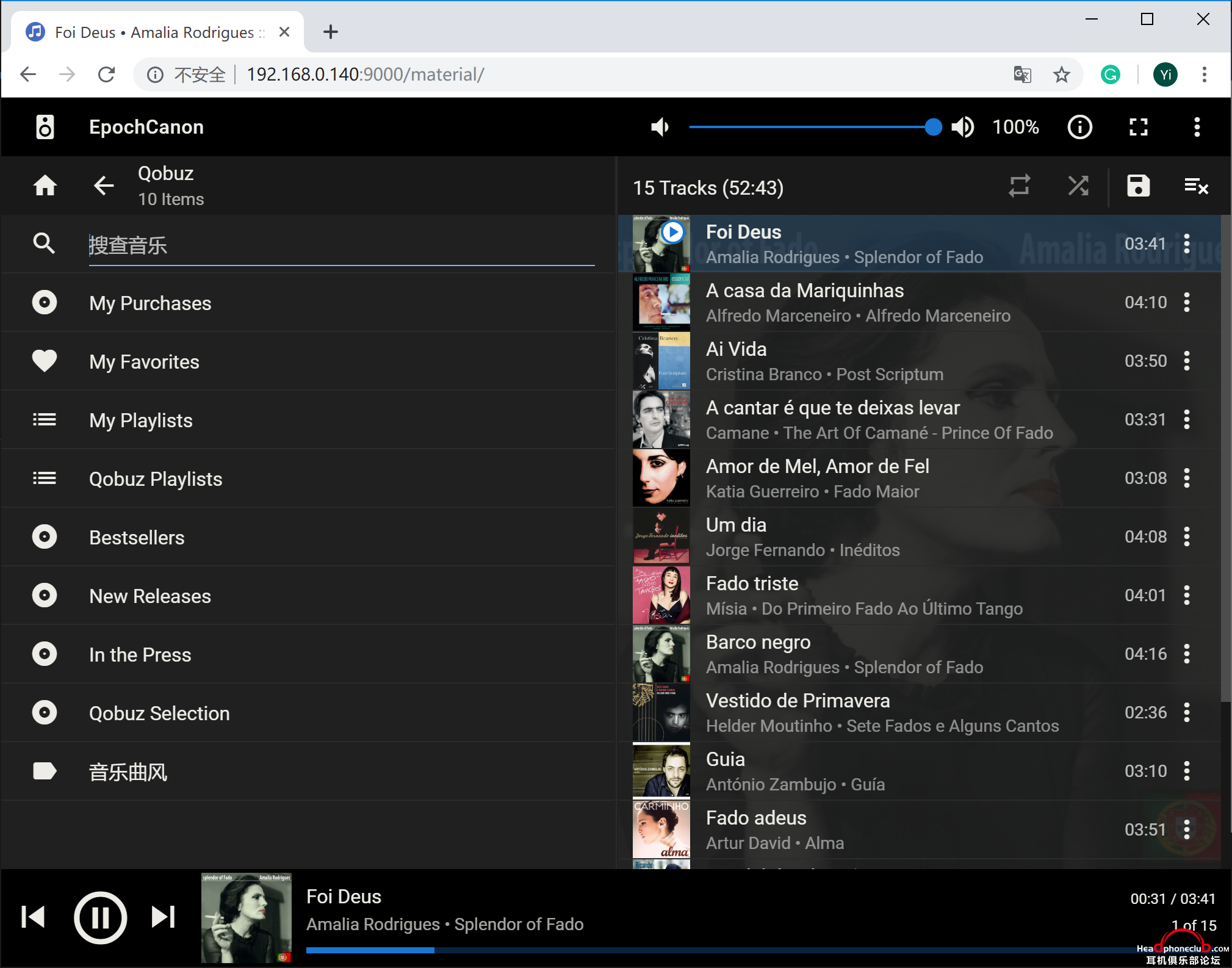This screenshot has height=968, width=1232.
Task: Close the Foi Deus browser tab
Action: [284, 32]
